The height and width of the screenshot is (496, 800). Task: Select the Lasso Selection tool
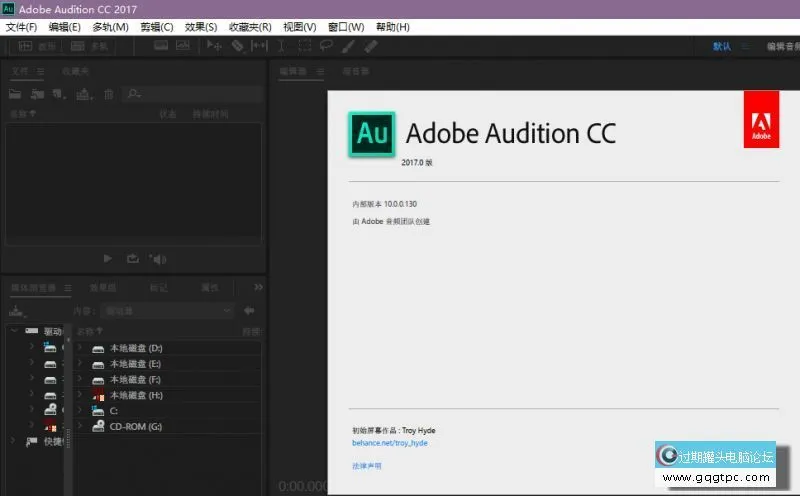[326, 46]
